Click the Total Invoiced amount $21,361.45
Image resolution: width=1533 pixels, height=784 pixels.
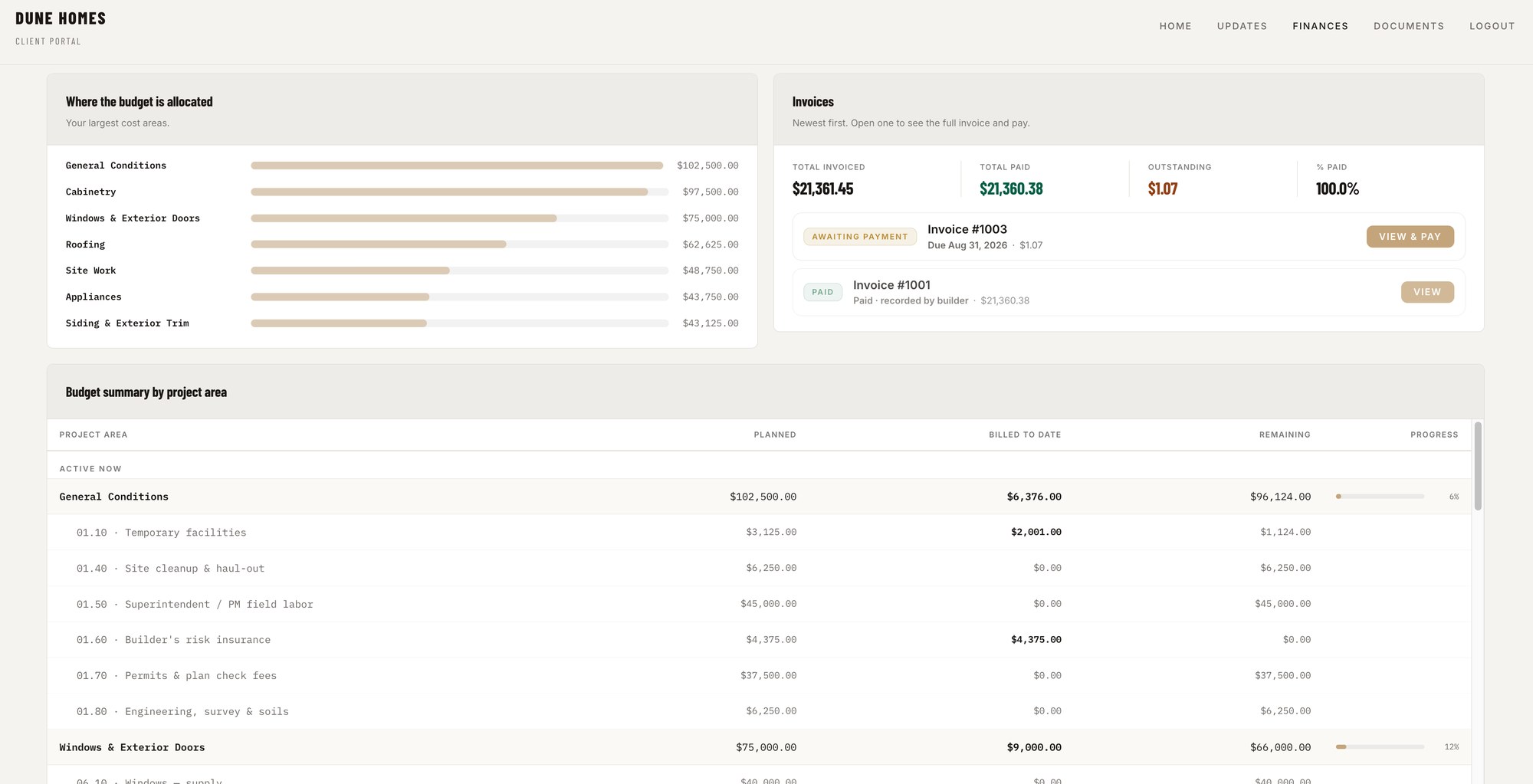click(x=822, y=189)
